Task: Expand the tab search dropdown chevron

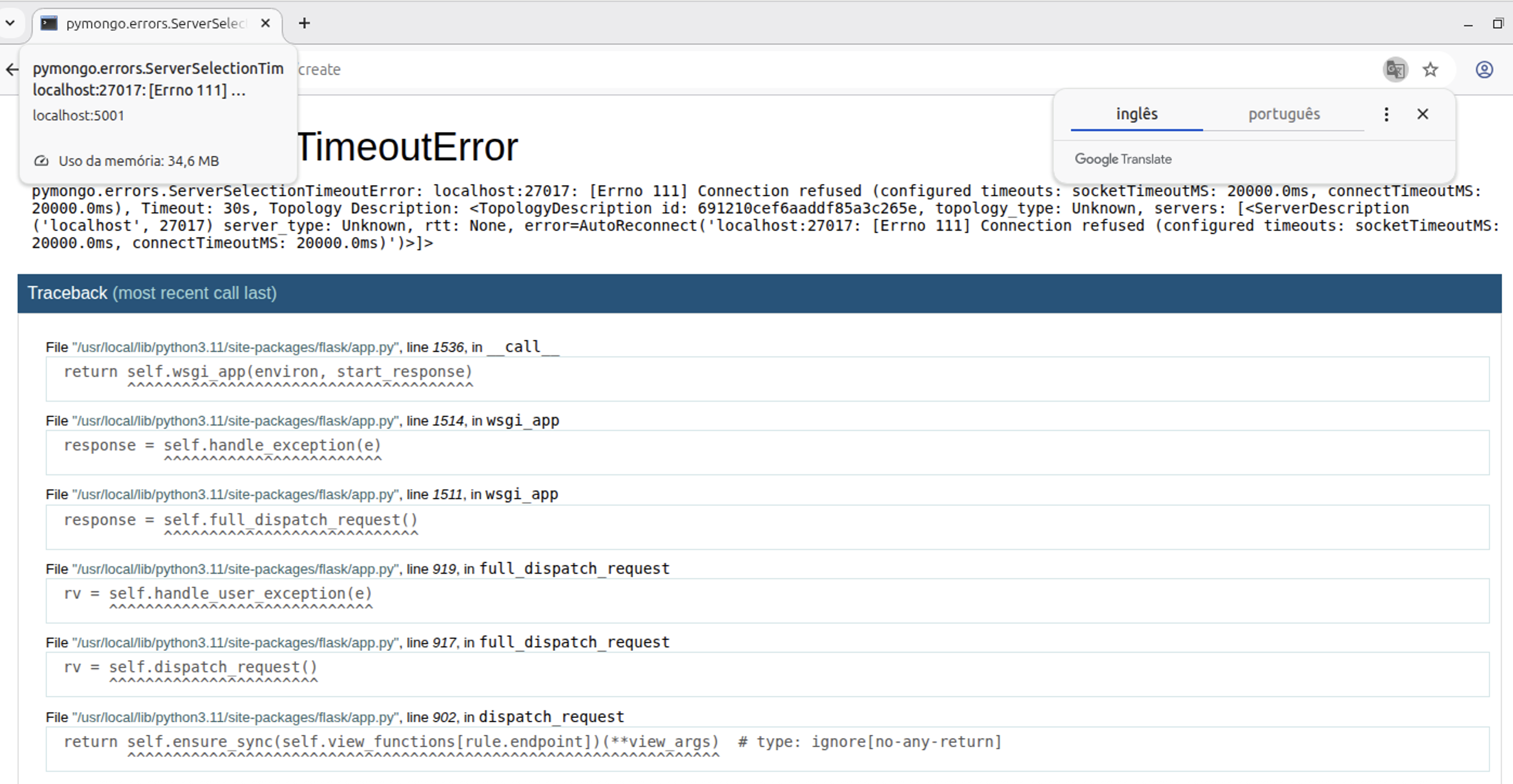Action: click(10, 23)
